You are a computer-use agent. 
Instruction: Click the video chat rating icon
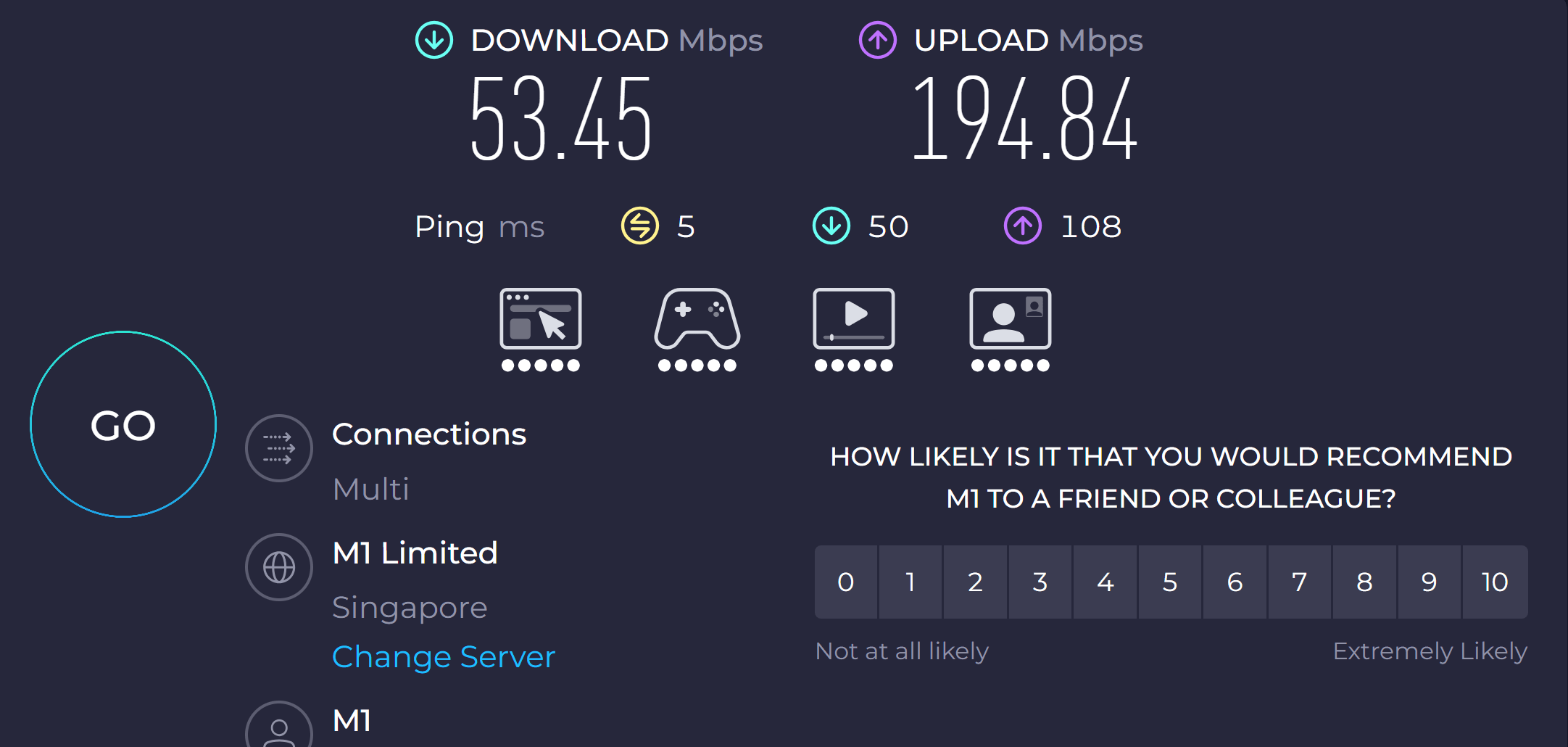pyautogui.click(x=1011, y=319)
